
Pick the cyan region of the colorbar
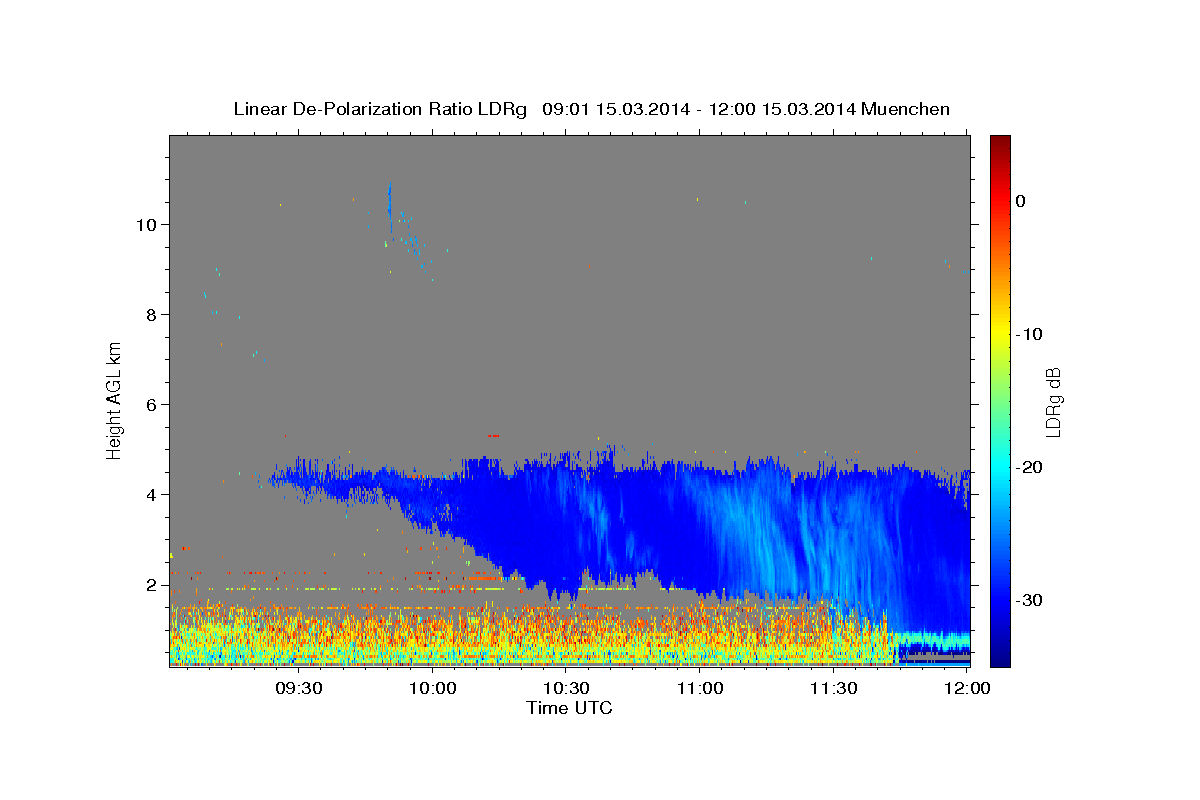click(x=1000, y=467)
